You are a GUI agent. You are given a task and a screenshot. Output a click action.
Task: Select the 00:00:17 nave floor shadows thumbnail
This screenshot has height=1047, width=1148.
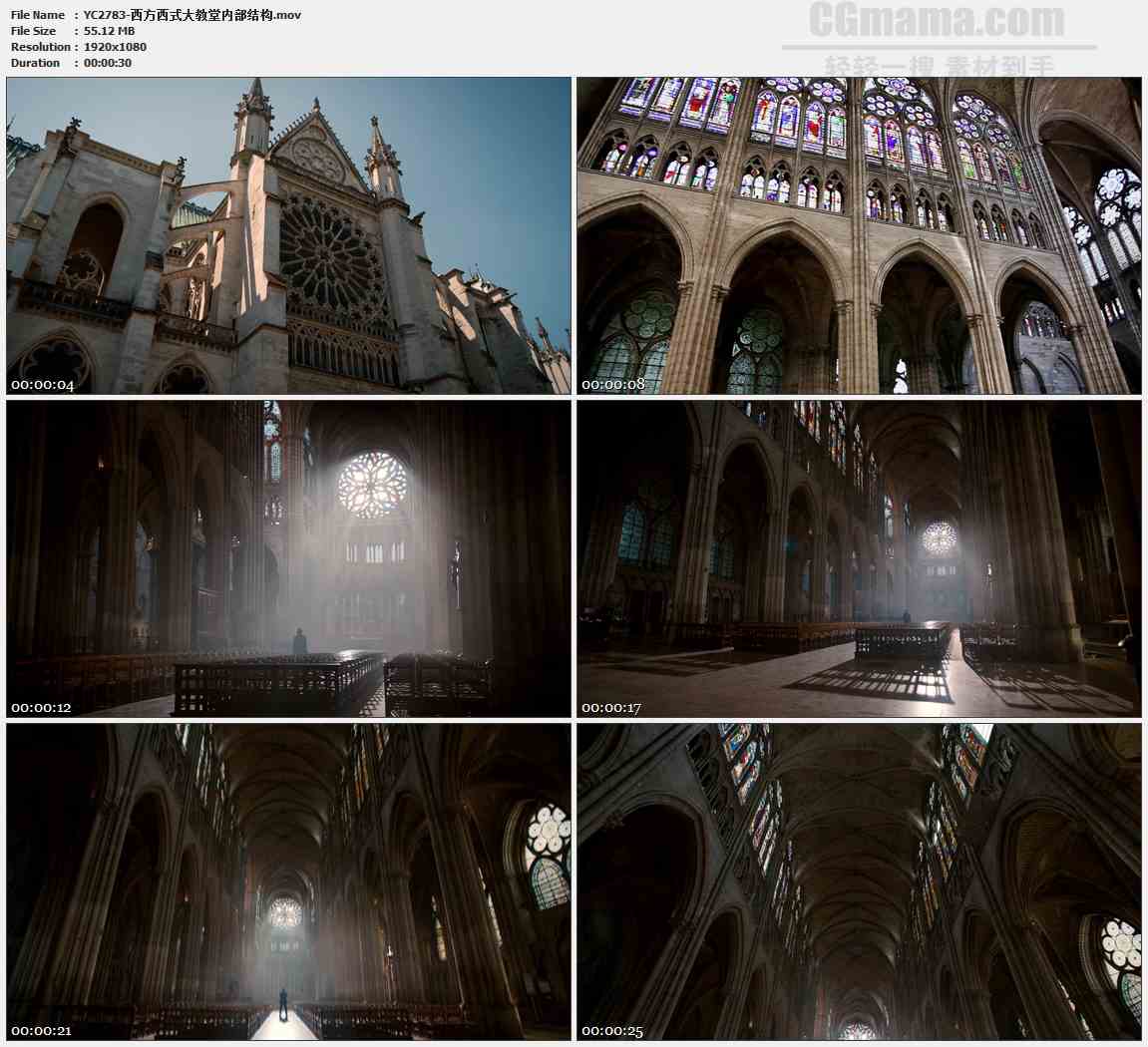(859, 558)
